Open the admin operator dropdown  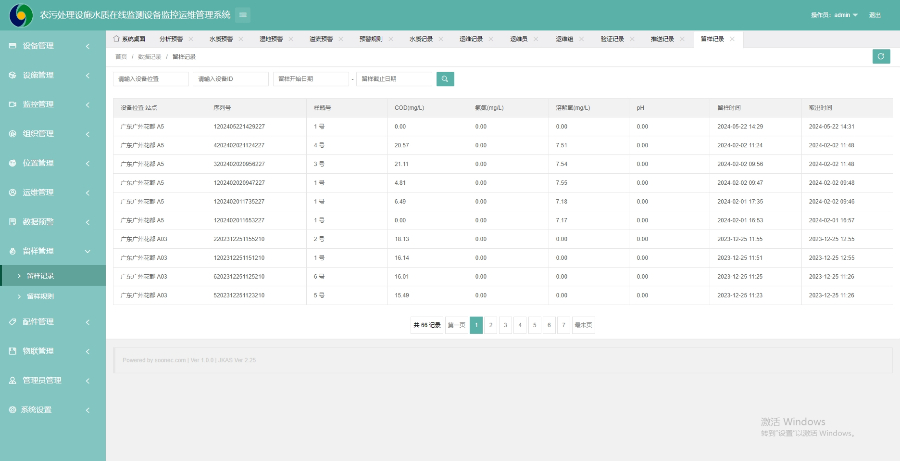point(834,15)
